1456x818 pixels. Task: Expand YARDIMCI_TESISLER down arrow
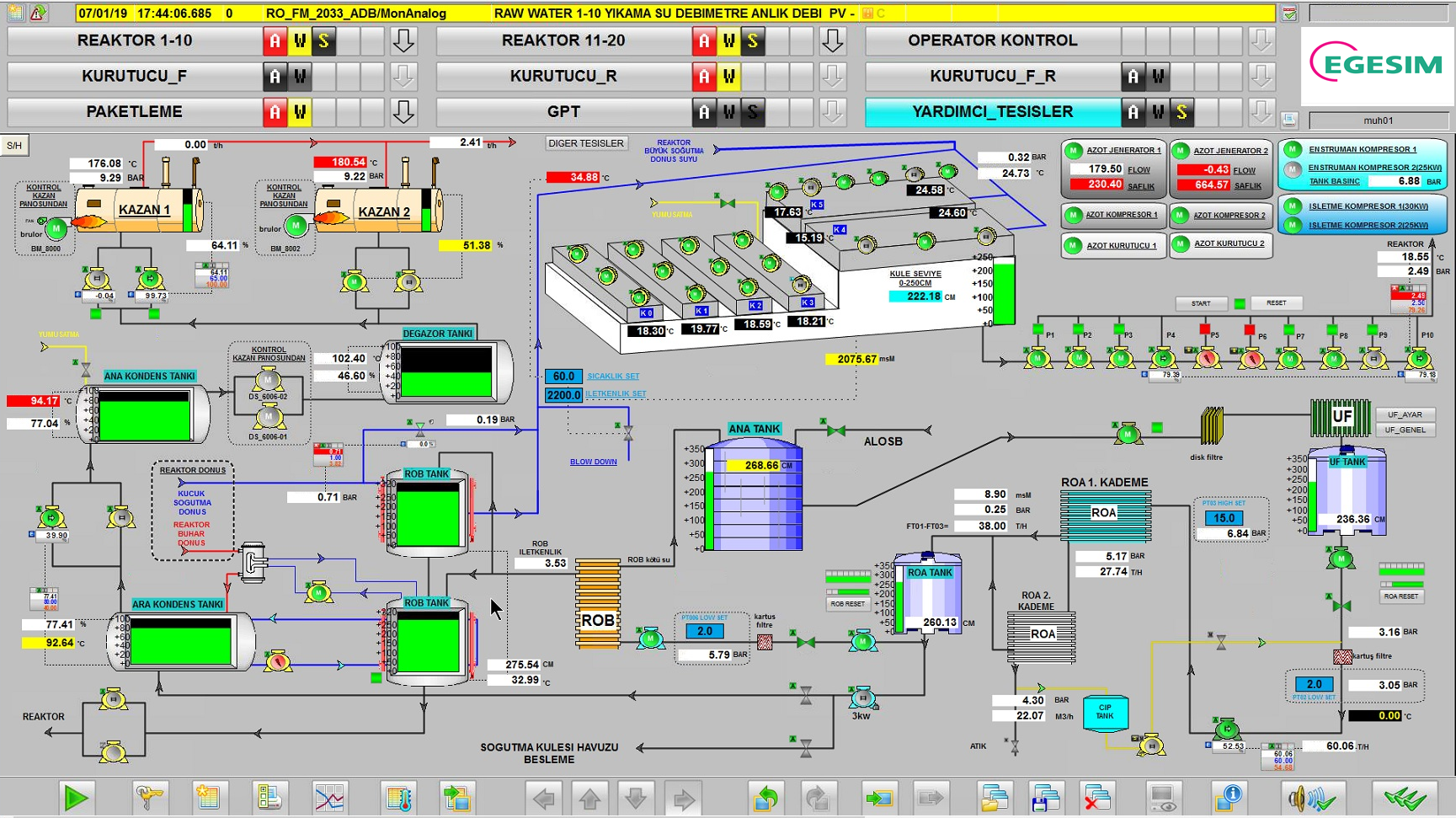pos(1261,111)
